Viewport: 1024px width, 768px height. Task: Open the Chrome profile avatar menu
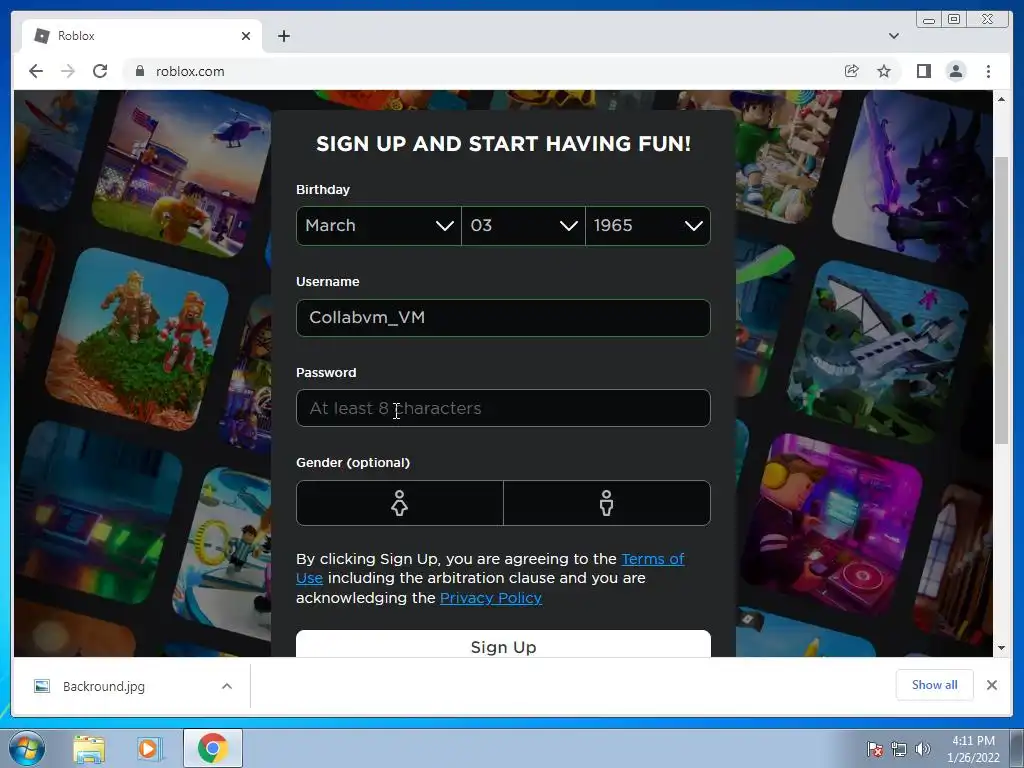[x=955, y=71]
